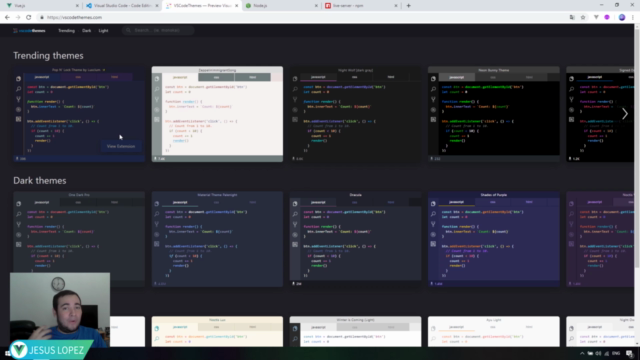This screenshot has width=640, height=360.
Task: Open the Neon Bunny Theme title
Action: pyautogui.click(x=493, y=70)
